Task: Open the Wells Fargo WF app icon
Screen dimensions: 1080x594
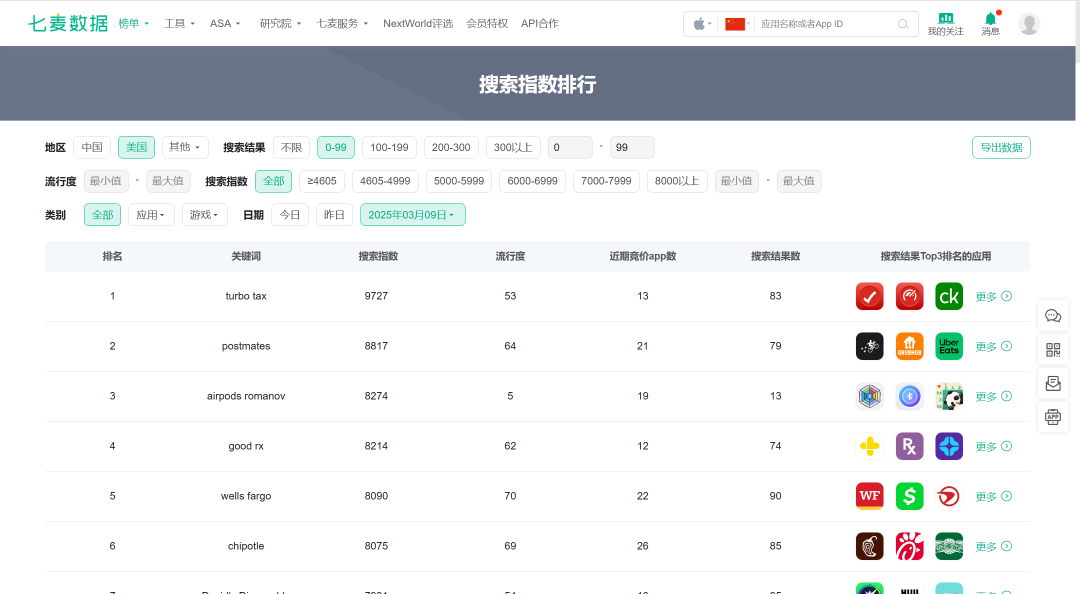Action: 869,496
